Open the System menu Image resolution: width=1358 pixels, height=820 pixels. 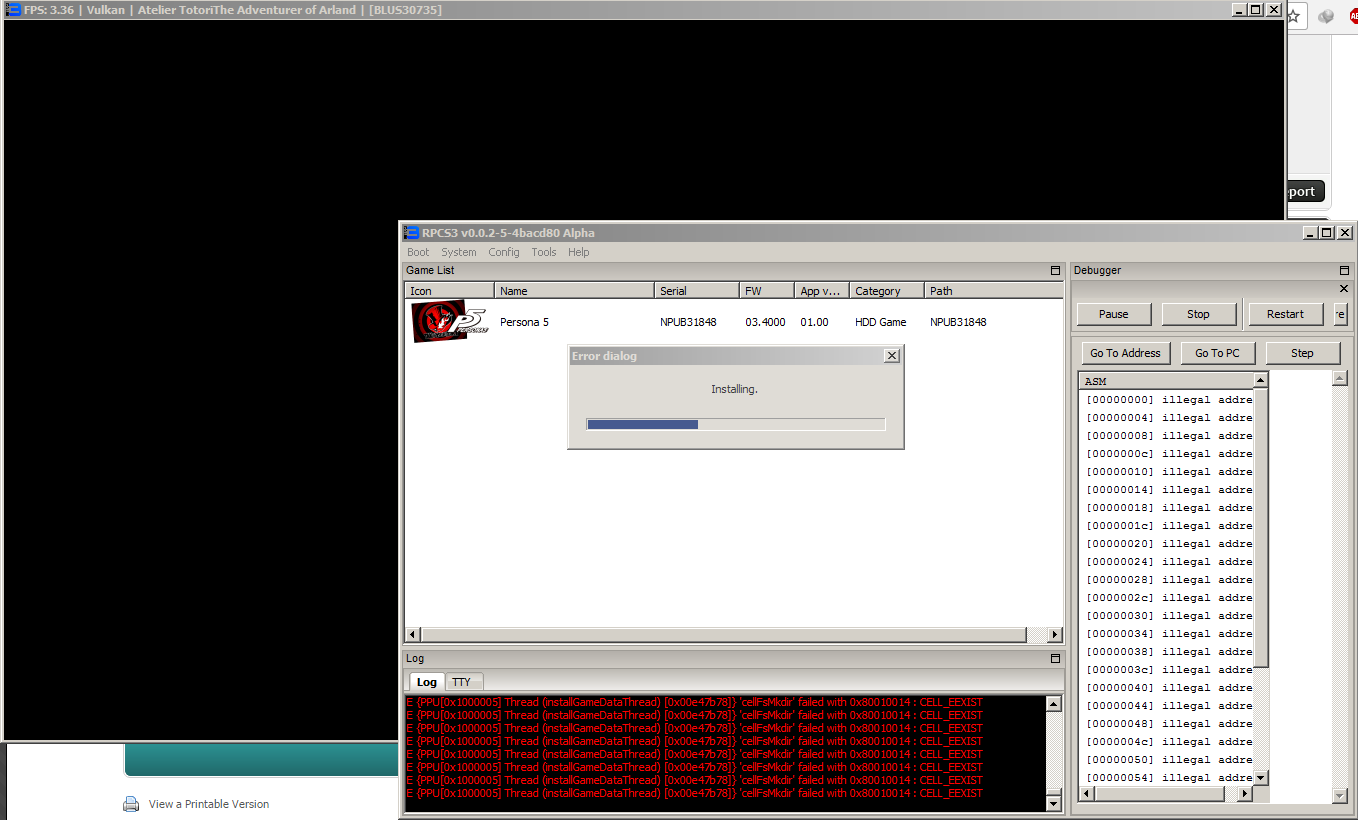coord(459,252)
